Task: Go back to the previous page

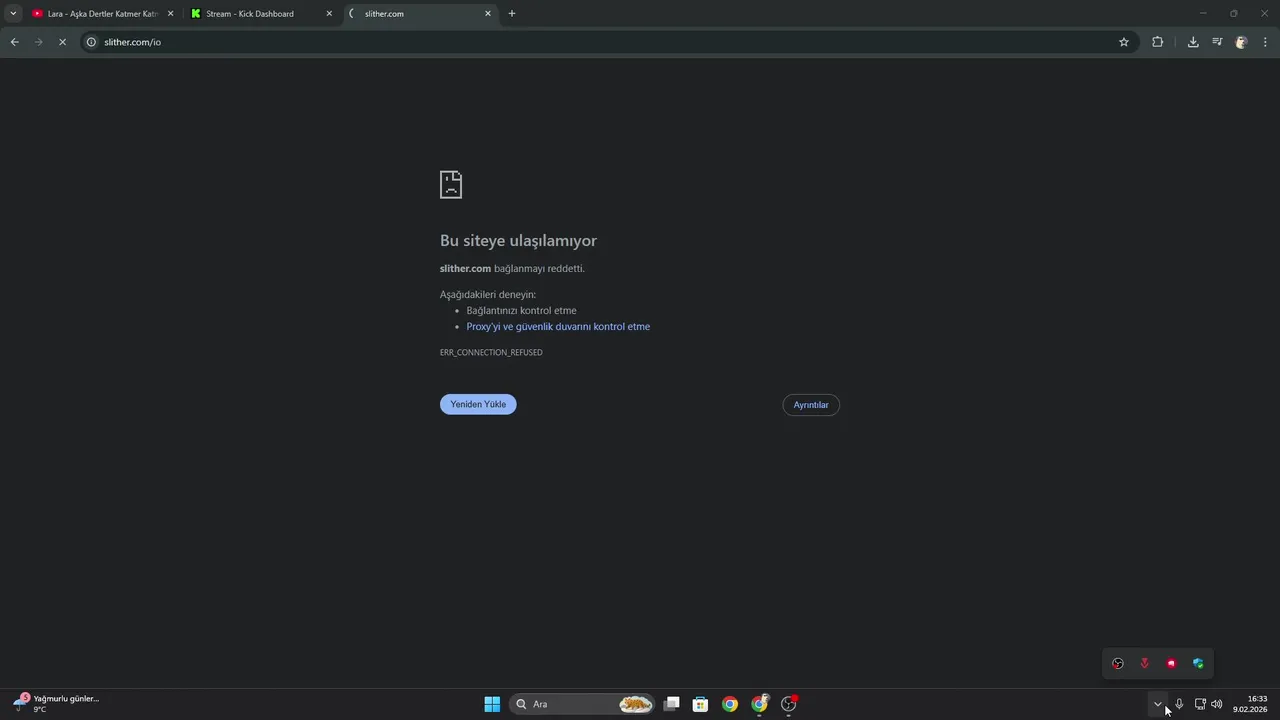Action: (14, 42)
